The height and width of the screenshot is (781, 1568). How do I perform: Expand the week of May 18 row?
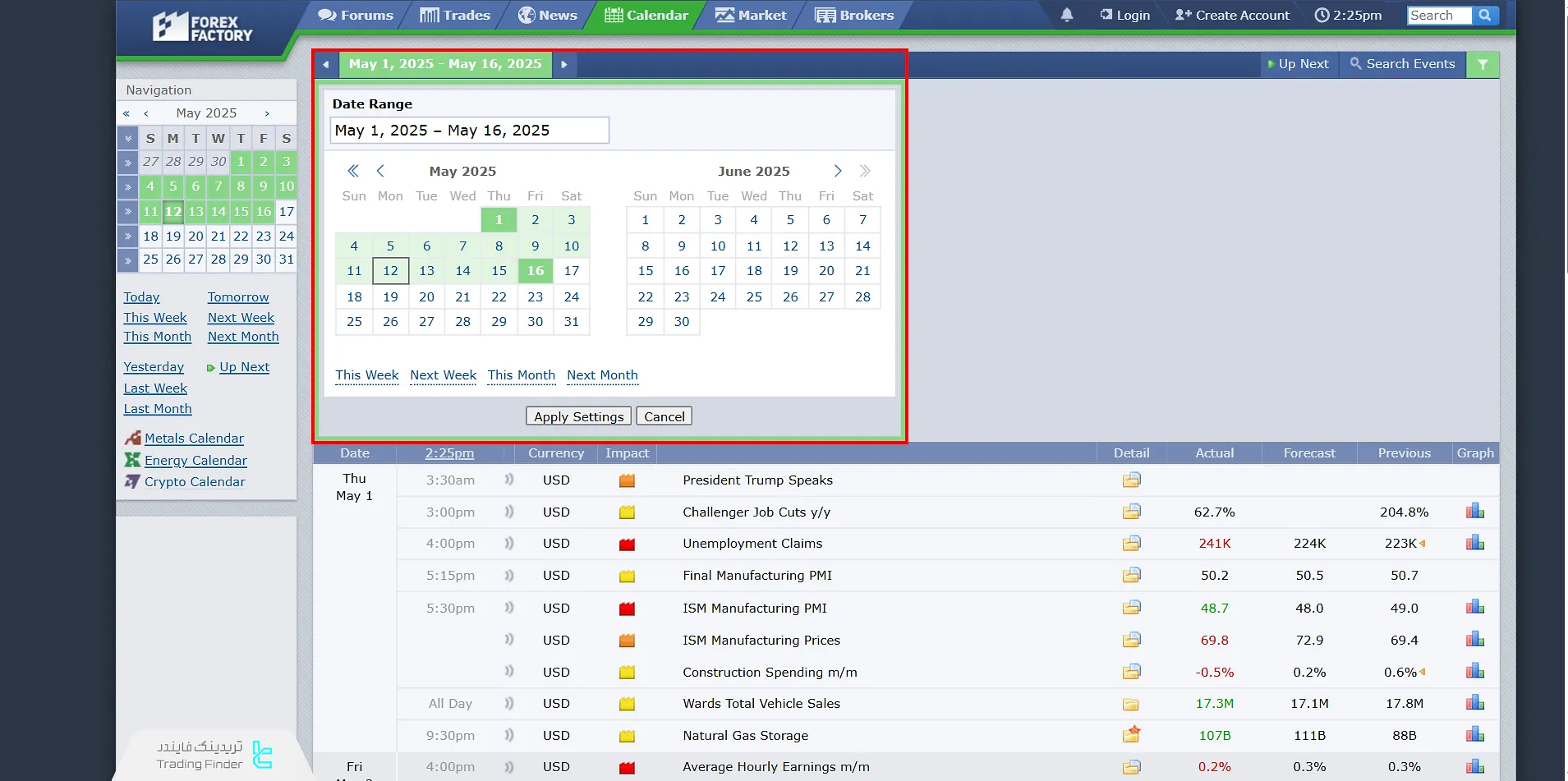(x=127, y=237)
